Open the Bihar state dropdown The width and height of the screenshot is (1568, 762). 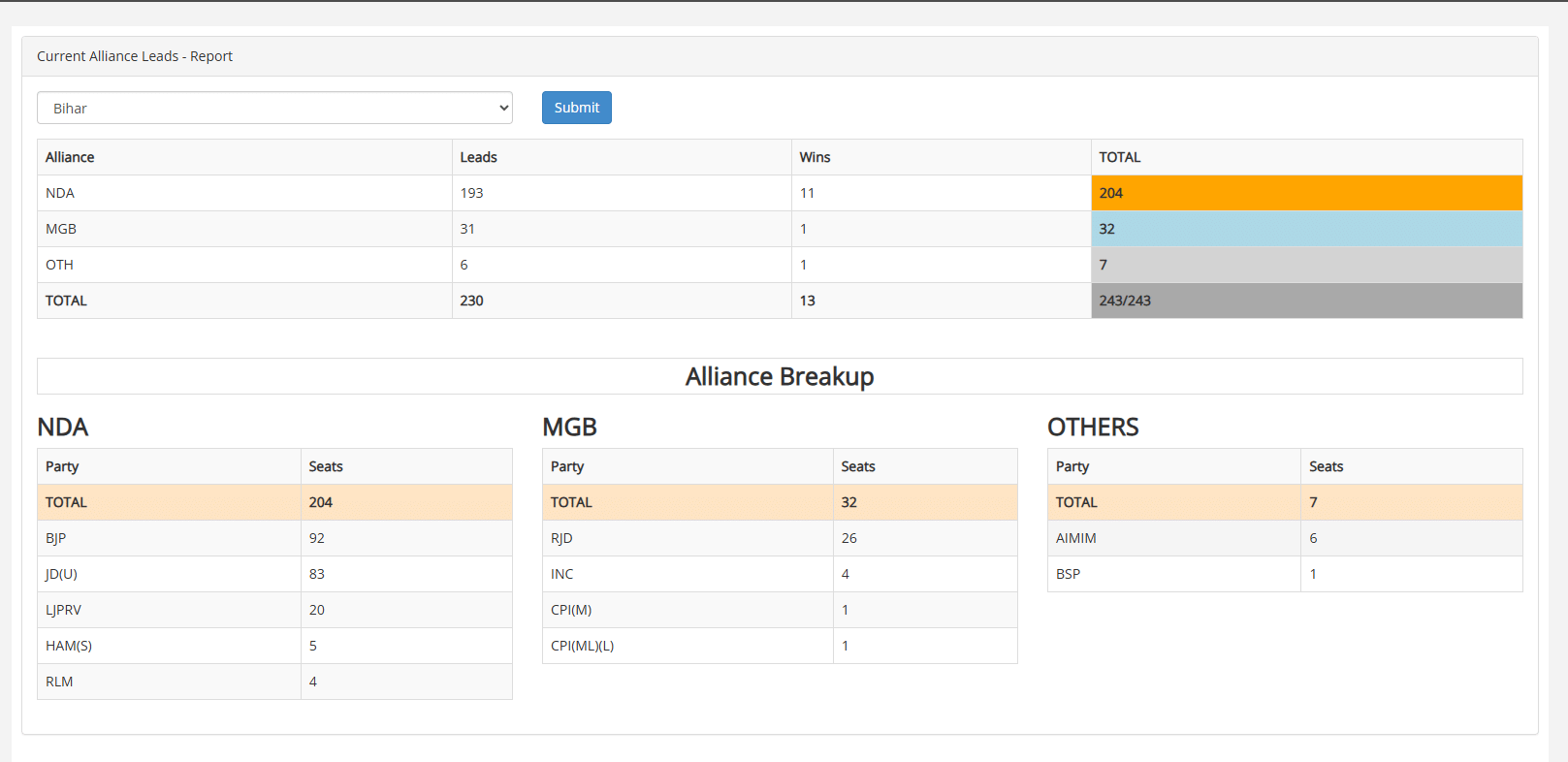[274, 108]
